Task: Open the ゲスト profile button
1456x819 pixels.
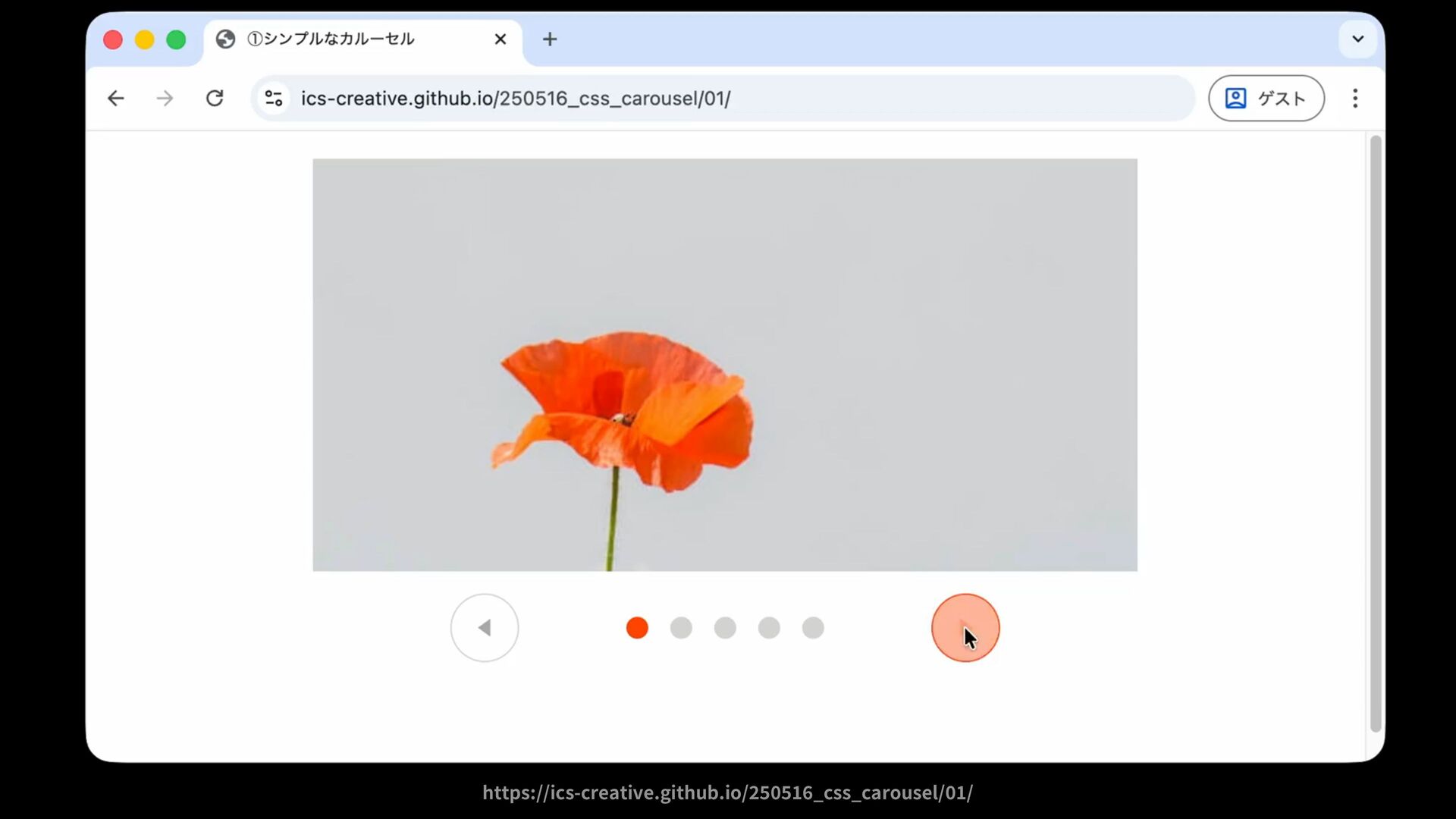Action: coord(1266,99)
